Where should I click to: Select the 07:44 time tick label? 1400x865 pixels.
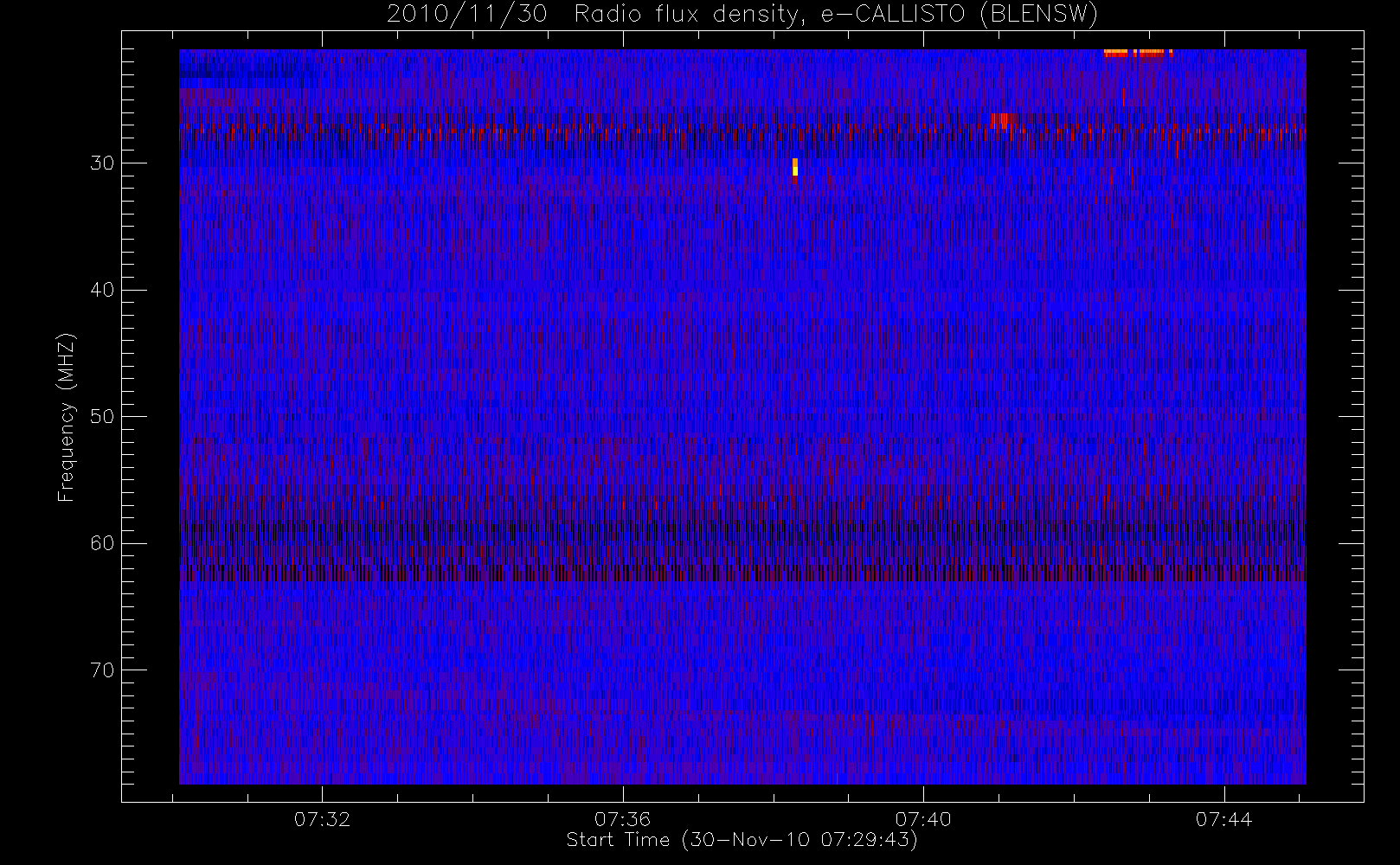[x=1223, y=818]
